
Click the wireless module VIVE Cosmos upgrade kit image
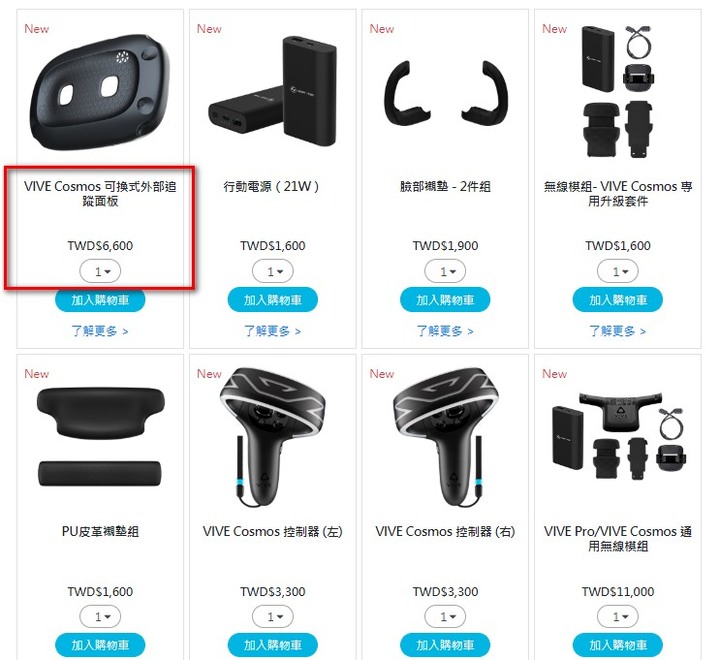618,91
